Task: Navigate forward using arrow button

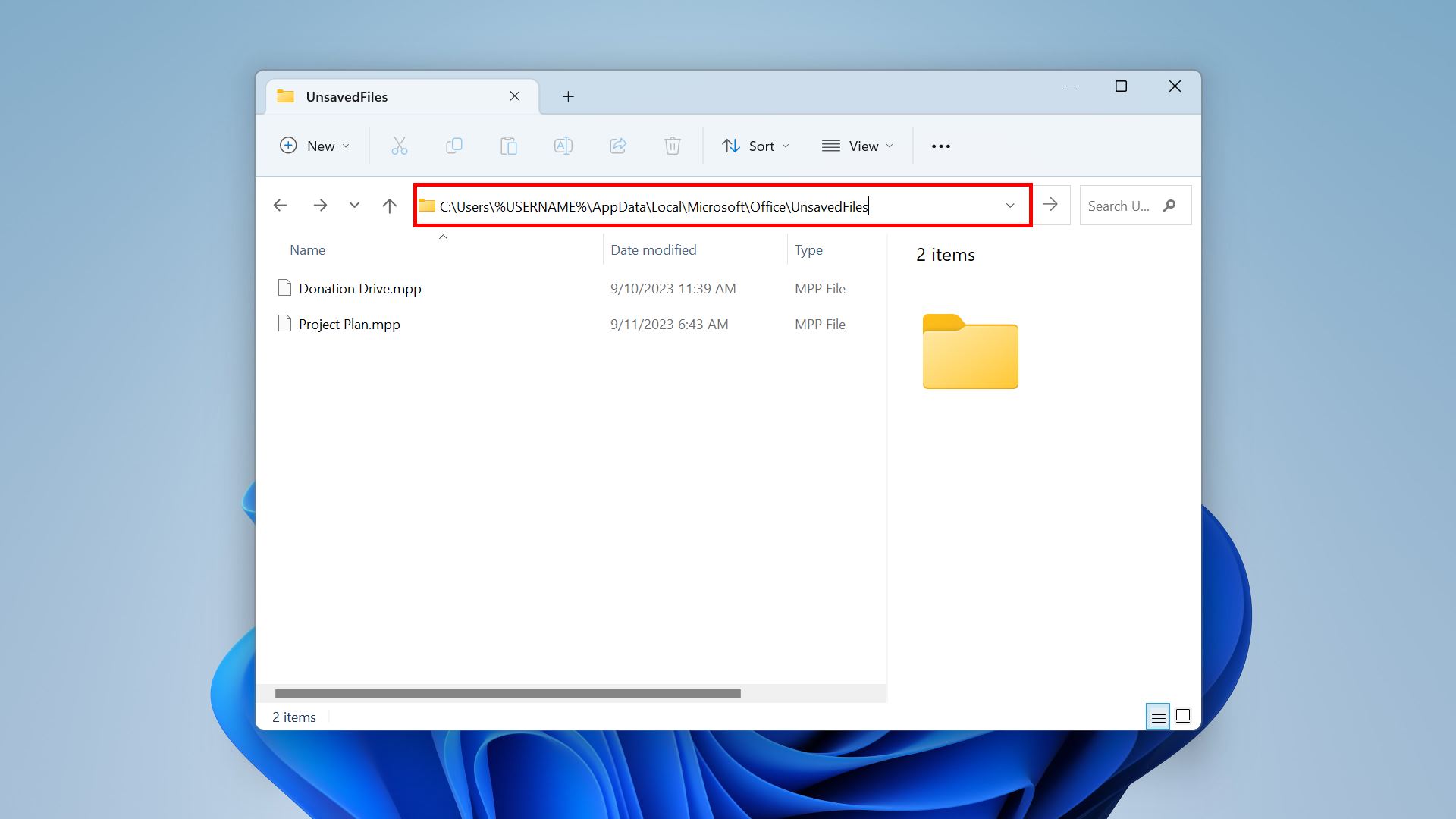Action: 320,205
